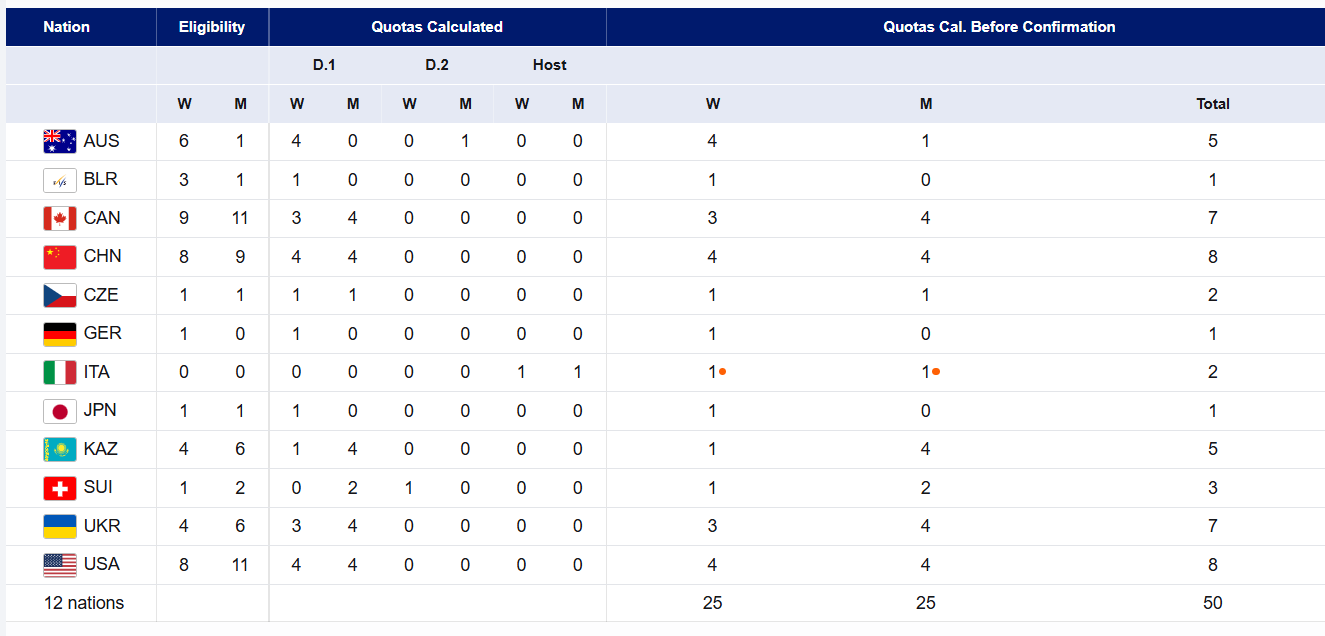
Task: Click the orange dot beside Italy's men quota
Action: point(935,372)
